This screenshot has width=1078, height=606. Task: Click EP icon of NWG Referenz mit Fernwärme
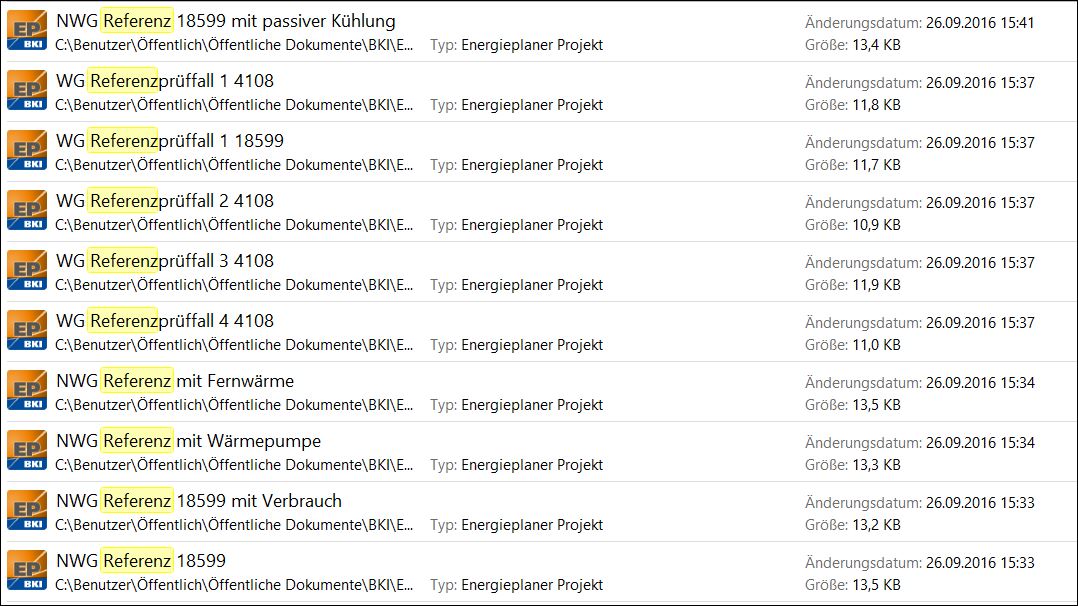pyautogui.click(x=27, y=390)
